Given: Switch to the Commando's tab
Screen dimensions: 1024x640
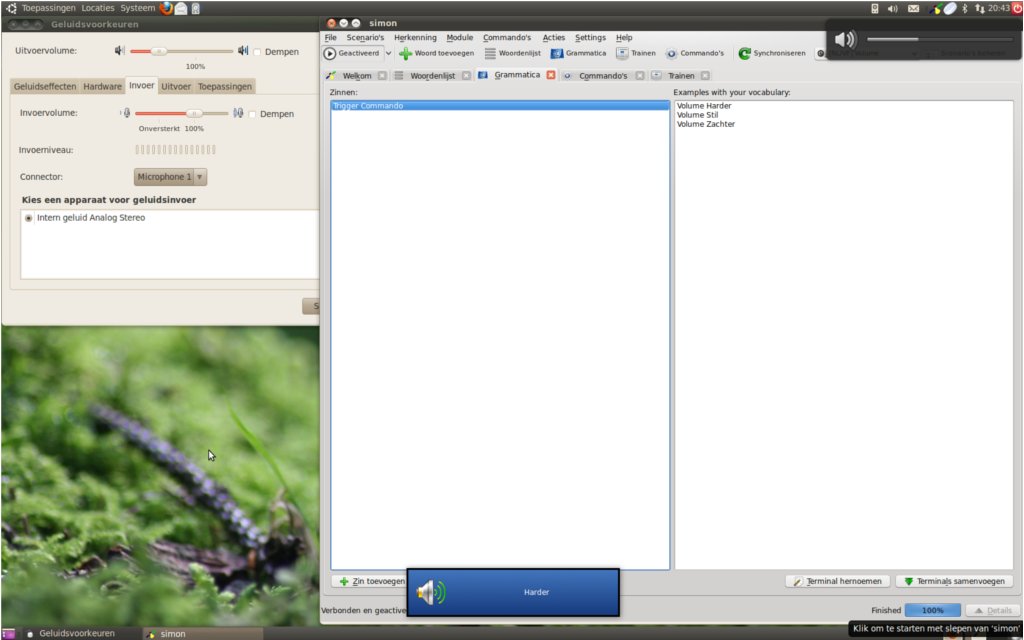Looking at the screenshot, I should [603, 76].
